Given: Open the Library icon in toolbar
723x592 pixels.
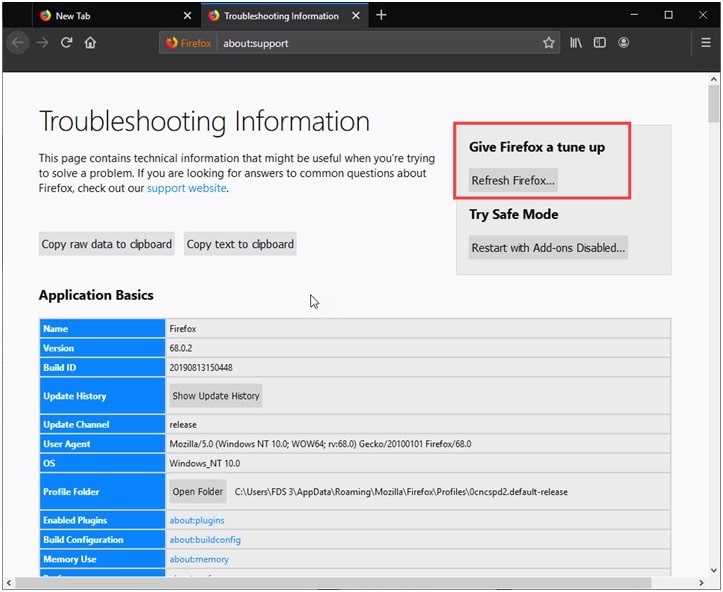Looking at the screenshot, I should click(575, 43).
